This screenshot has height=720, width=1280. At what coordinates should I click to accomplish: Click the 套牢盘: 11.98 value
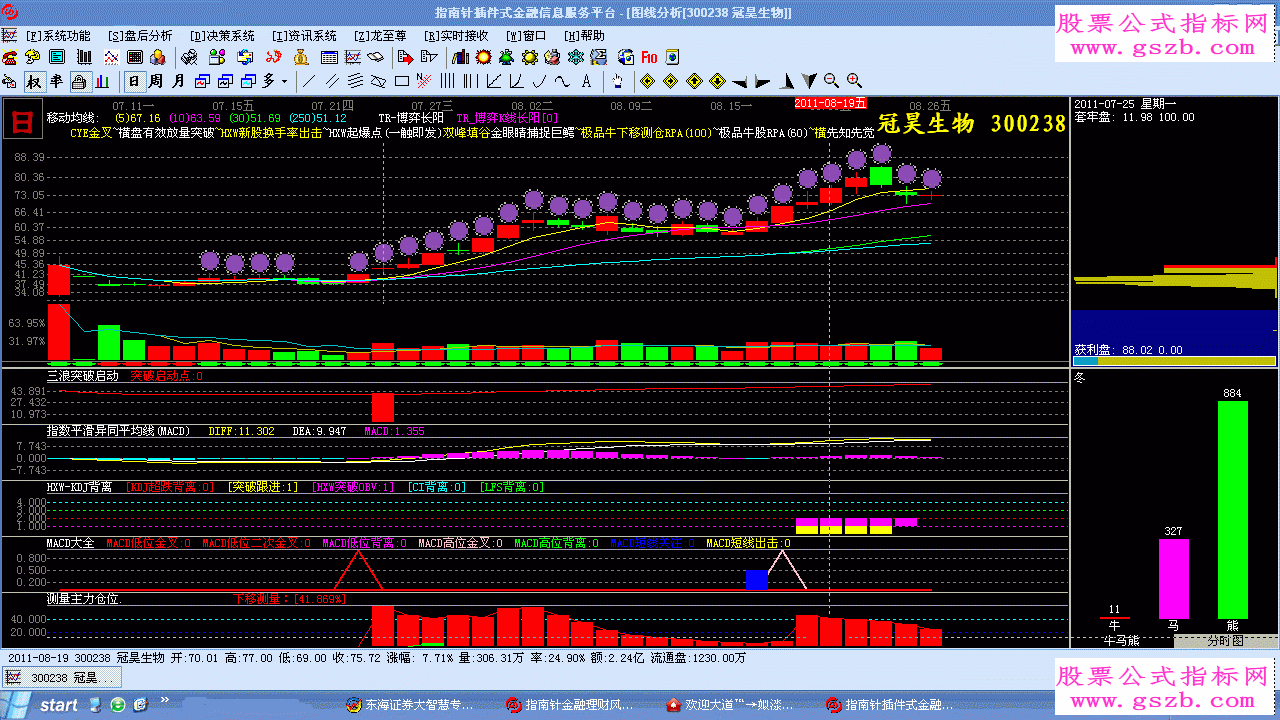[x=1133, y=117]
